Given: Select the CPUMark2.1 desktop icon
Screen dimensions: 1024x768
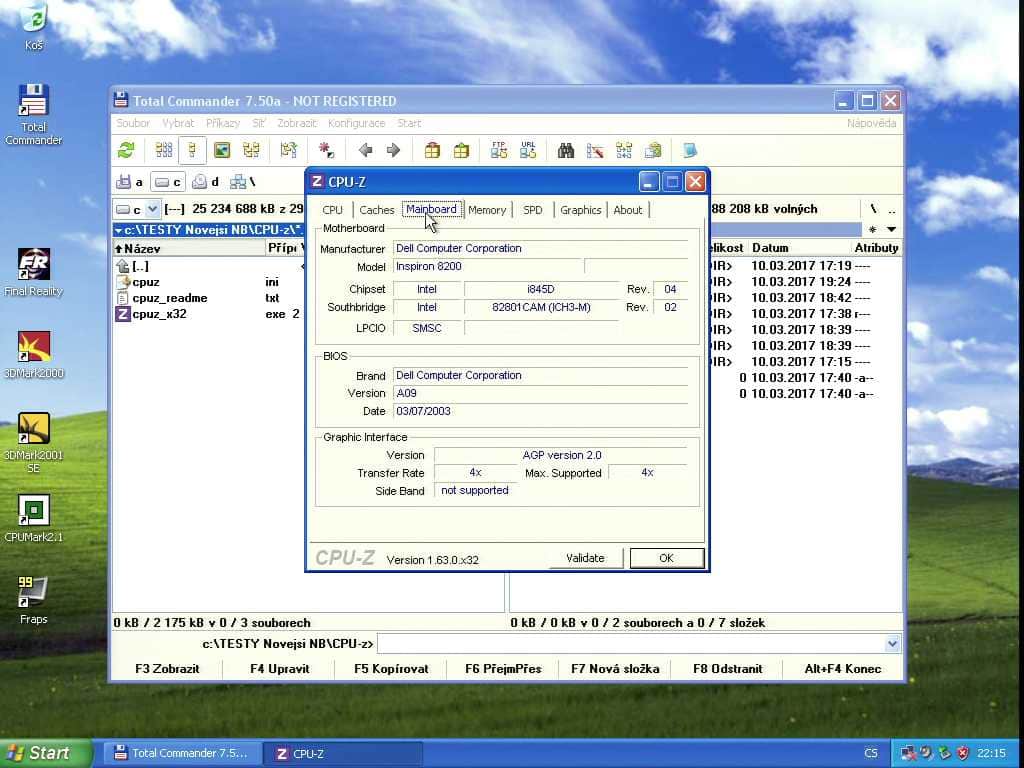Looking at the screenshot, I should coord(34,519).
